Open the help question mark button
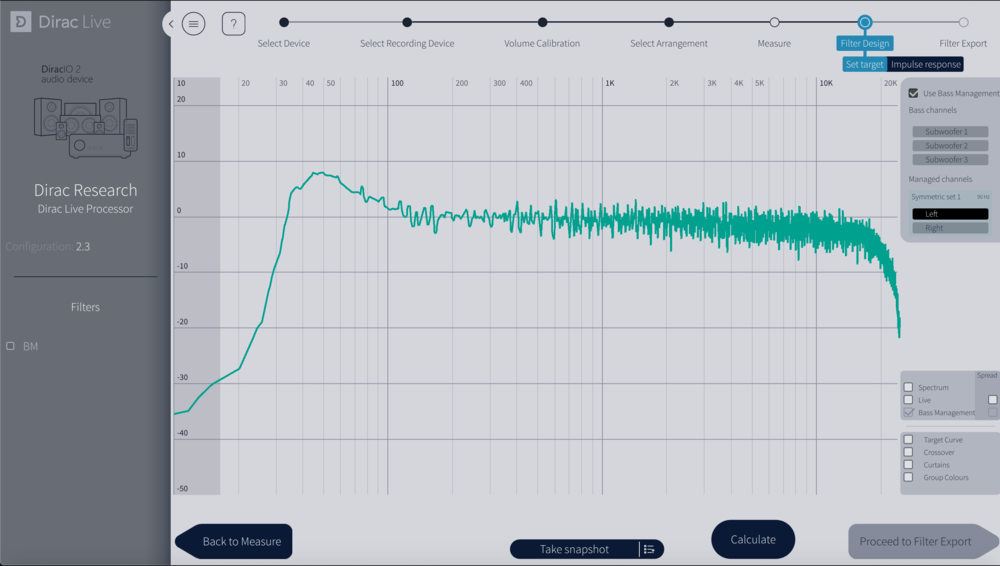The width and height of the screenshot is (1000, 566). pyautogui.click(x=233, y=24)
